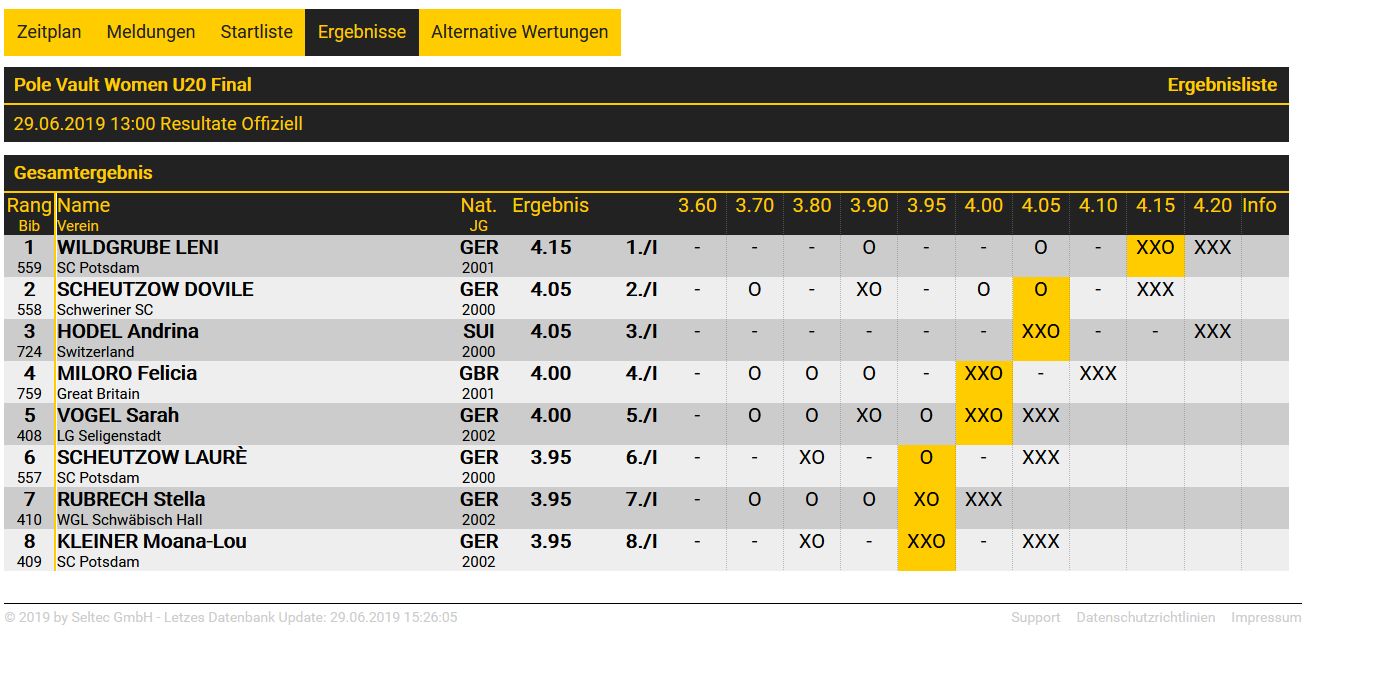Screen dimensions: 1389x695
Task: Click the Gesamtergebnis section heading
Action: [x=83, y=173]
